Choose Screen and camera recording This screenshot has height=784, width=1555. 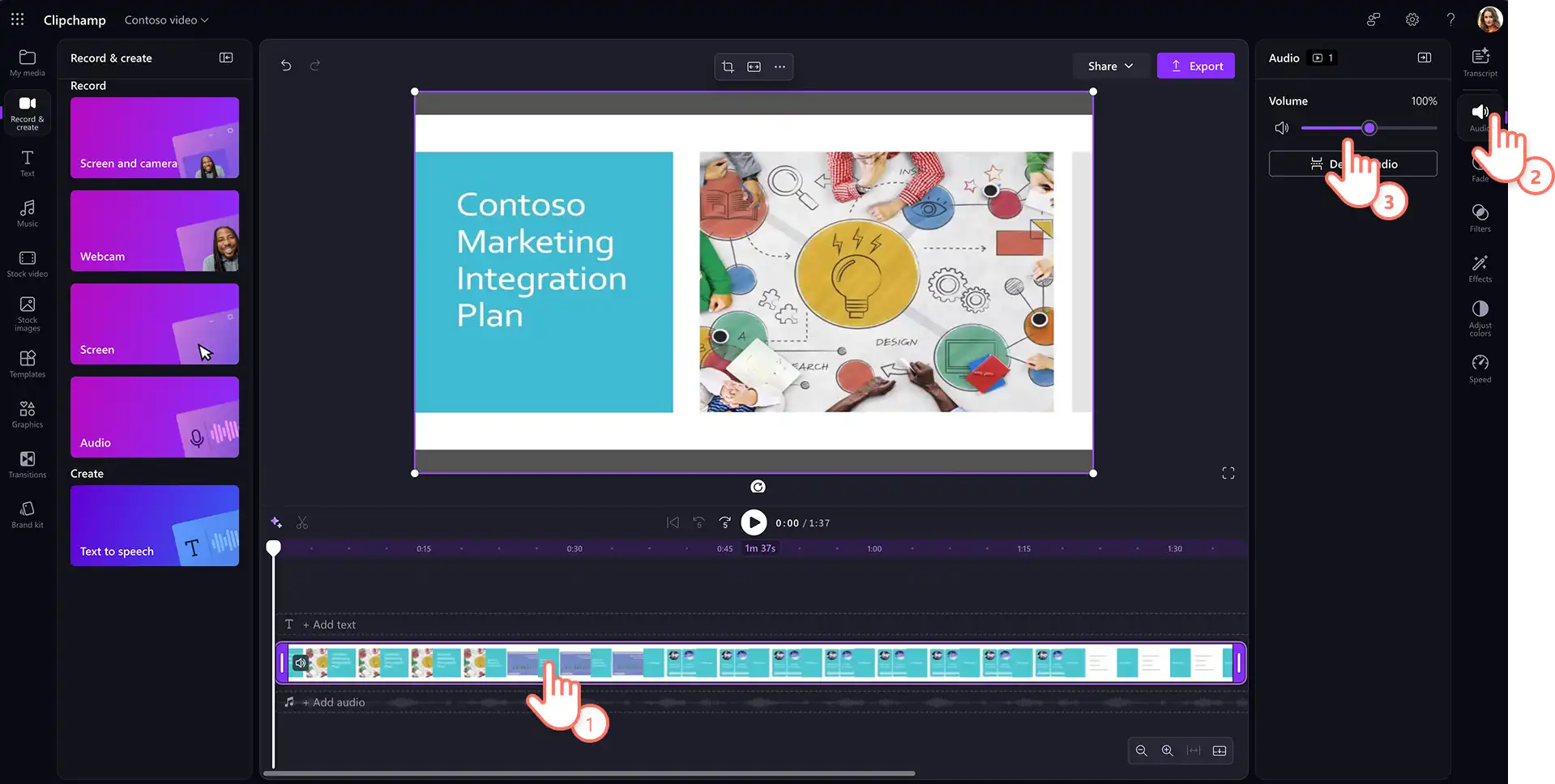point(154,138)
